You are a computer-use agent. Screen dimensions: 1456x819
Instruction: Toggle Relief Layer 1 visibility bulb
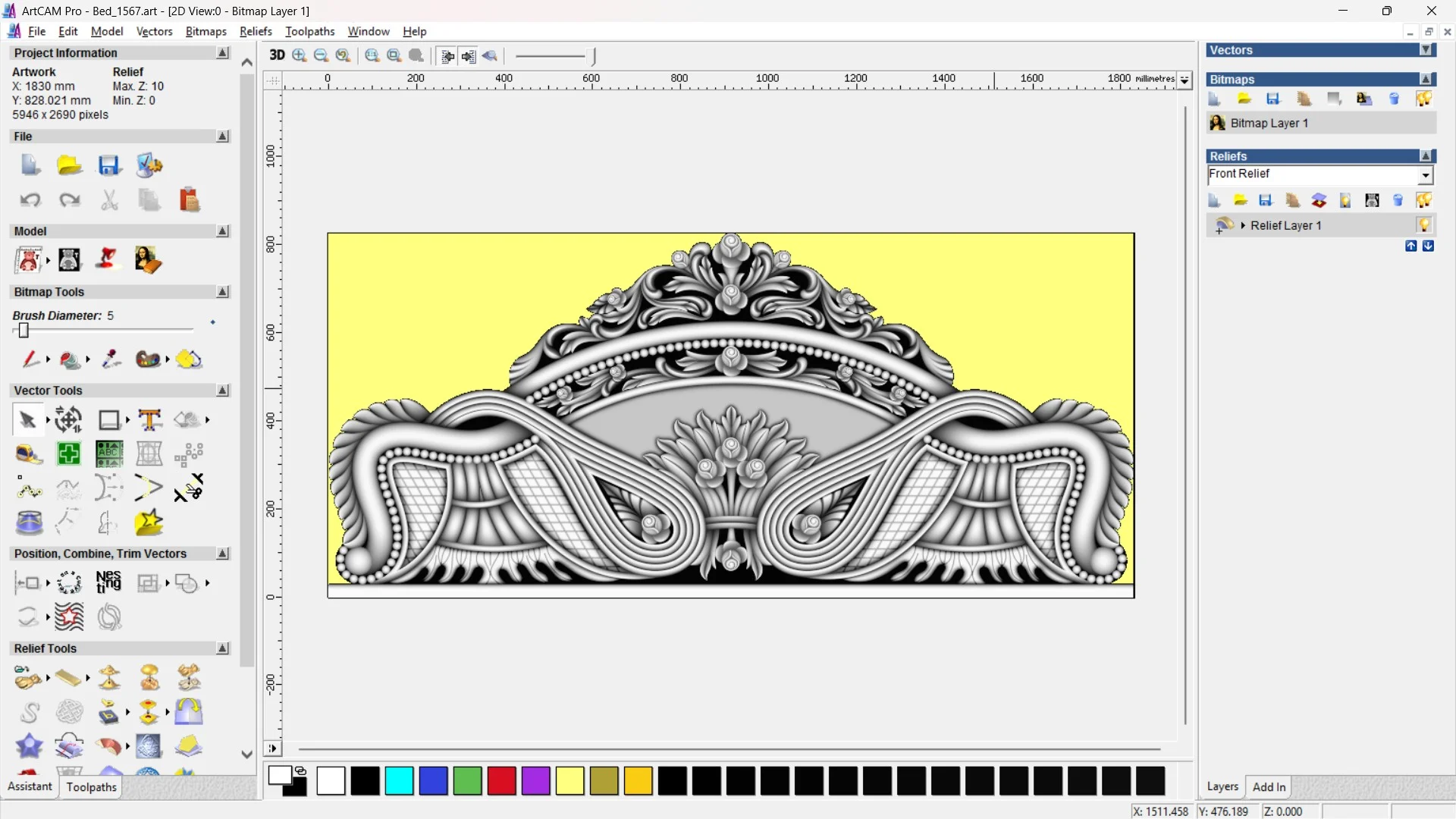[1423, 225]
